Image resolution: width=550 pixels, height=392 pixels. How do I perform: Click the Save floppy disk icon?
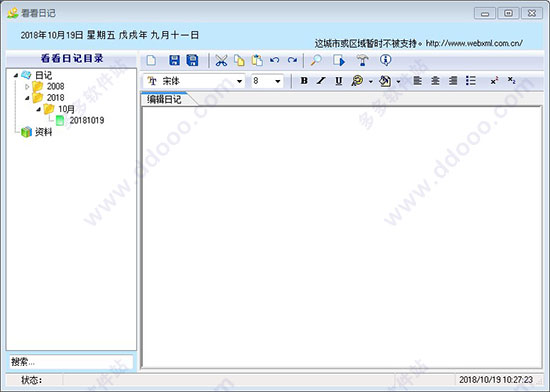click(174, 60)
